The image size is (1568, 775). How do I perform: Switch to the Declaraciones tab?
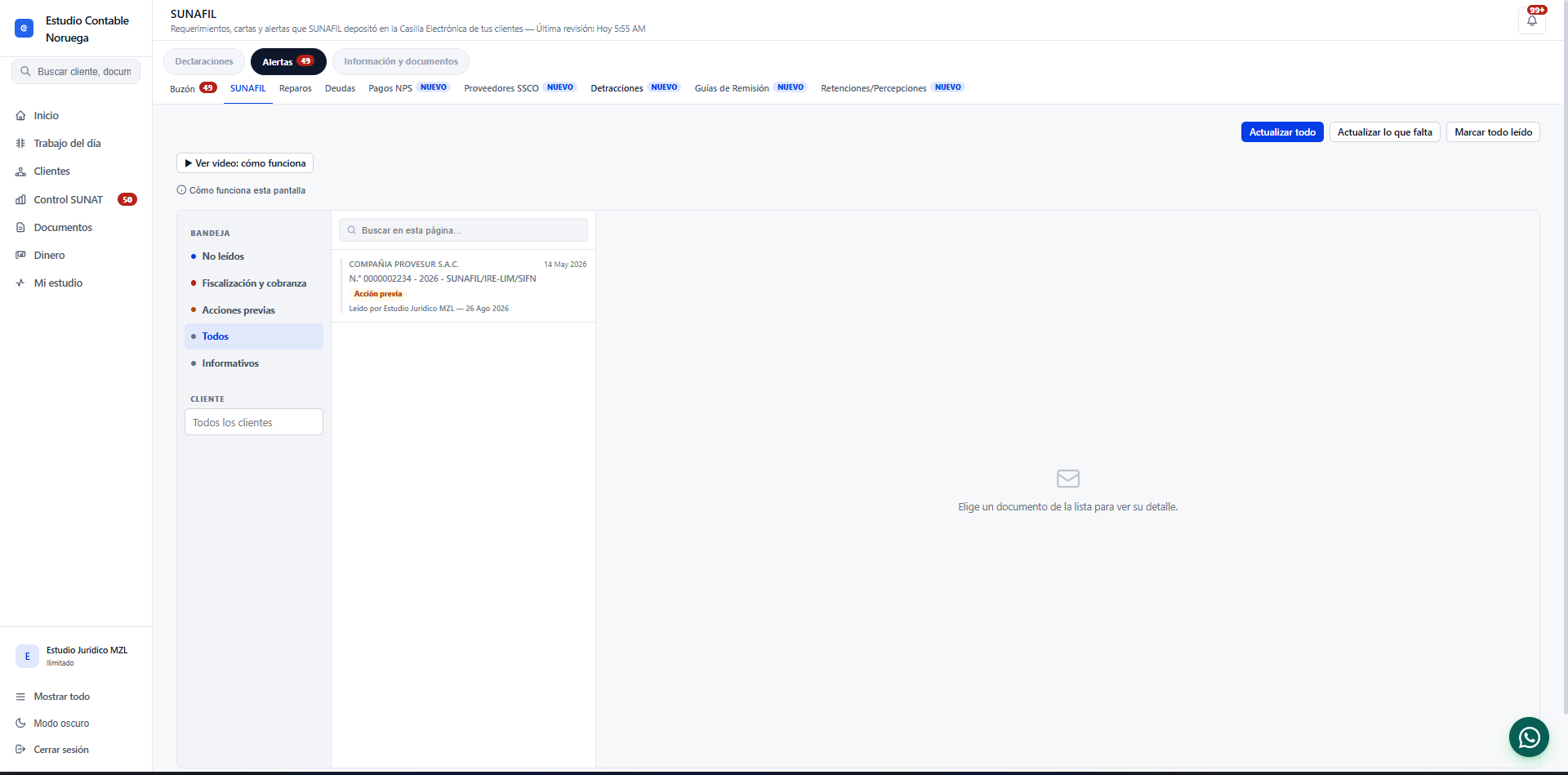pos(204,62)
